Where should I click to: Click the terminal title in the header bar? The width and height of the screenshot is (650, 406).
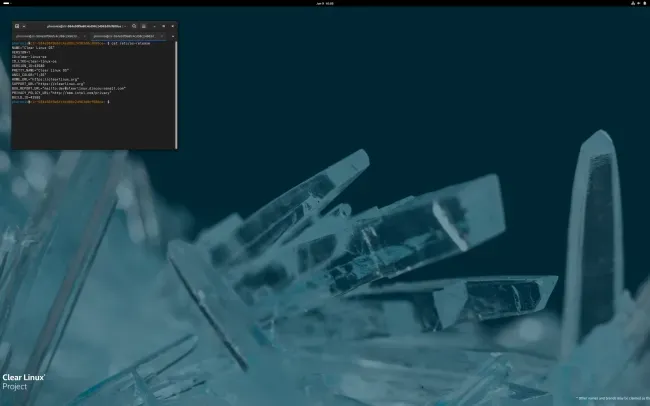[86, 26]
